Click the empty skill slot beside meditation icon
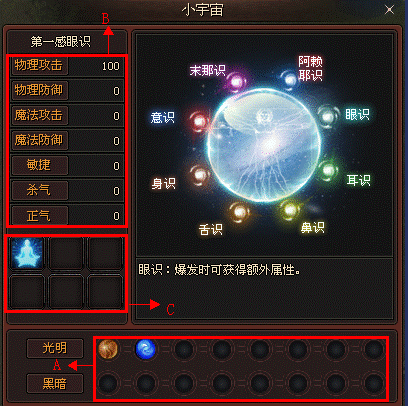This screenshot has width=408, height=406. click(x=66, y=254)
